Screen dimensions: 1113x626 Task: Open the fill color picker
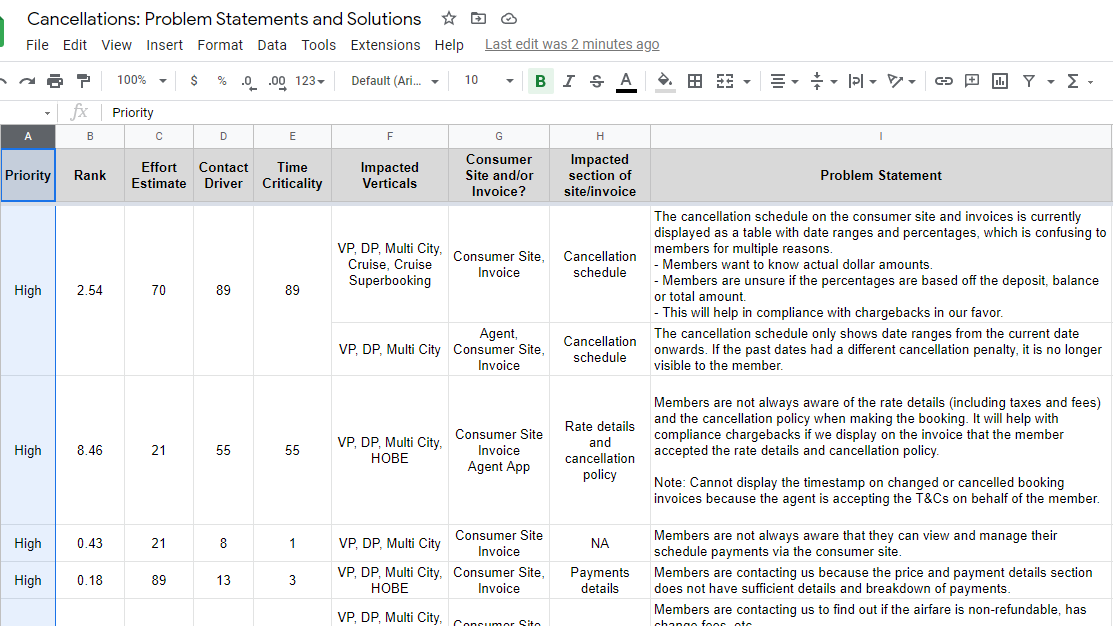tap(664, 81)
